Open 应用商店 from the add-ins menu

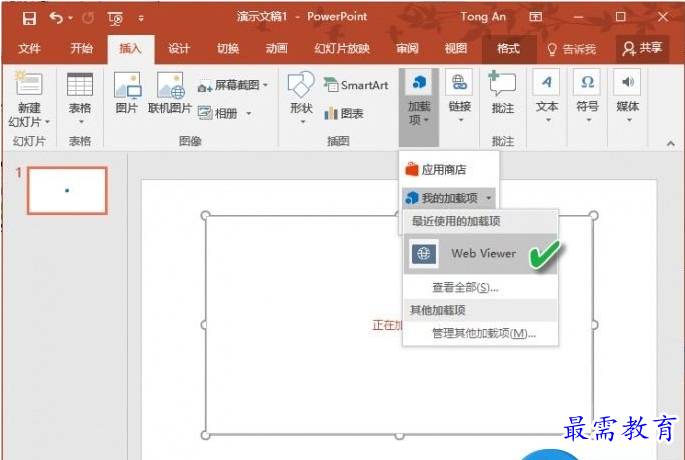point(449,169)
